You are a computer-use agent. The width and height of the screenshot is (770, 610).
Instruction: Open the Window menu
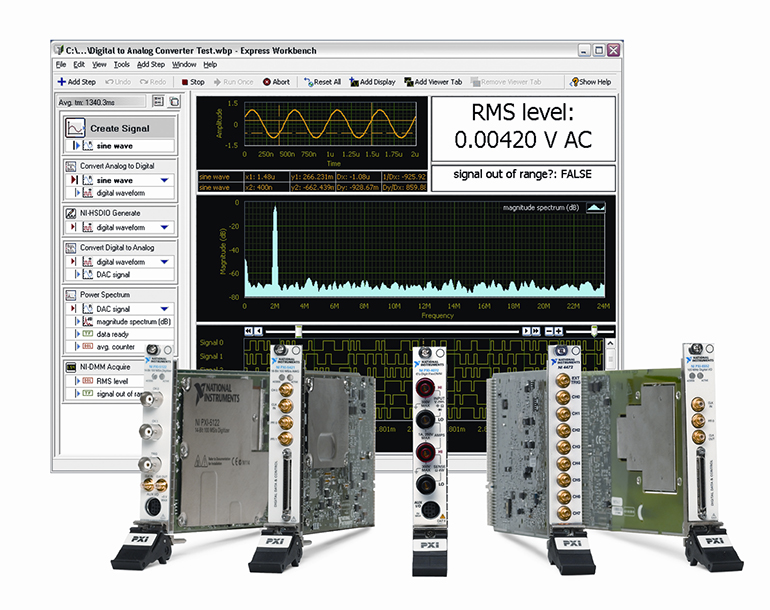[184, 64]
